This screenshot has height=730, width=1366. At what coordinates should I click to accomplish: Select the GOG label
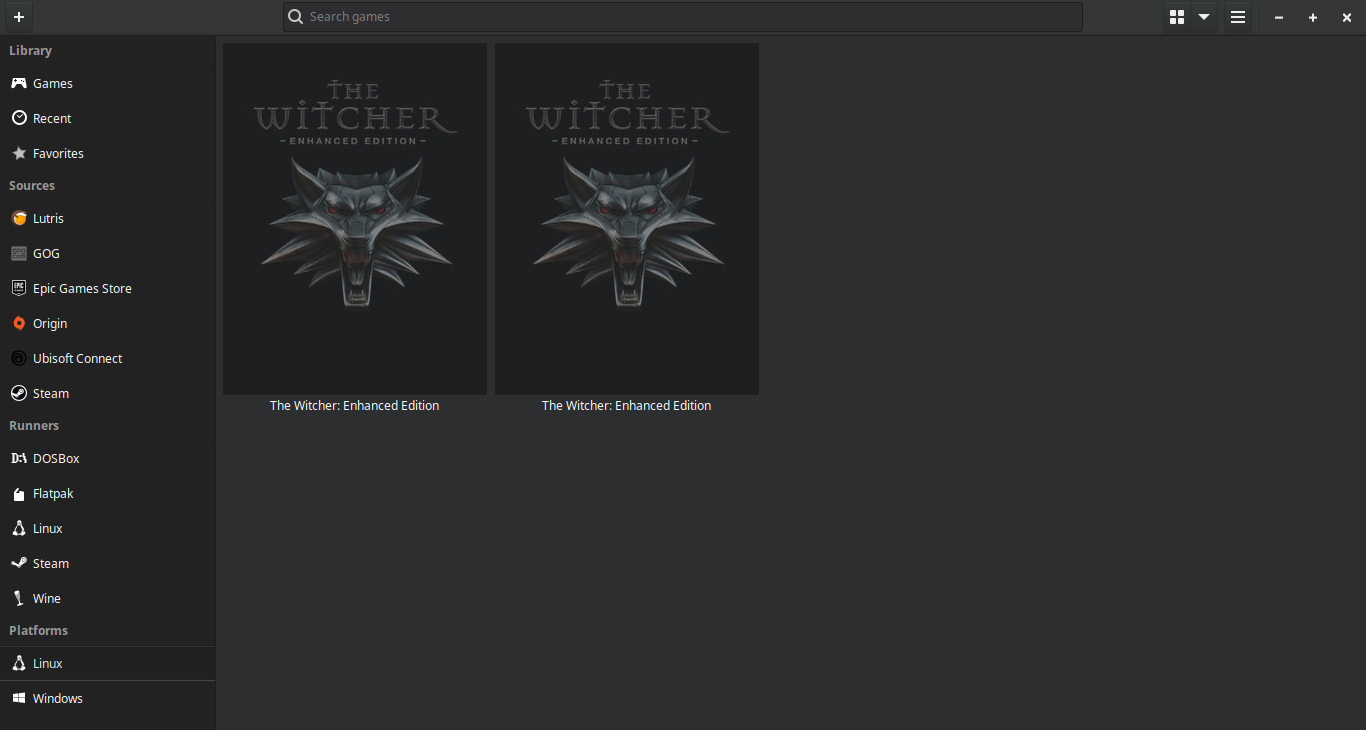point(46,254)
